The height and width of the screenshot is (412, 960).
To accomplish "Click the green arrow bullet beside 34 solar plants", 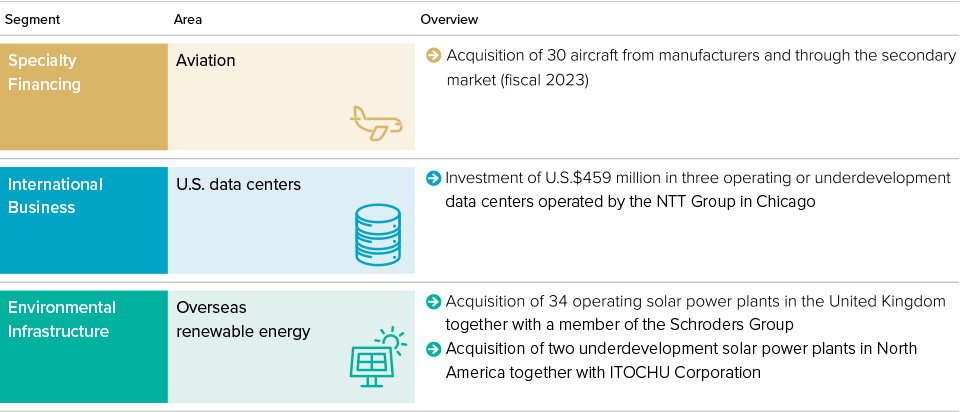I will click(x=433, y=302).
